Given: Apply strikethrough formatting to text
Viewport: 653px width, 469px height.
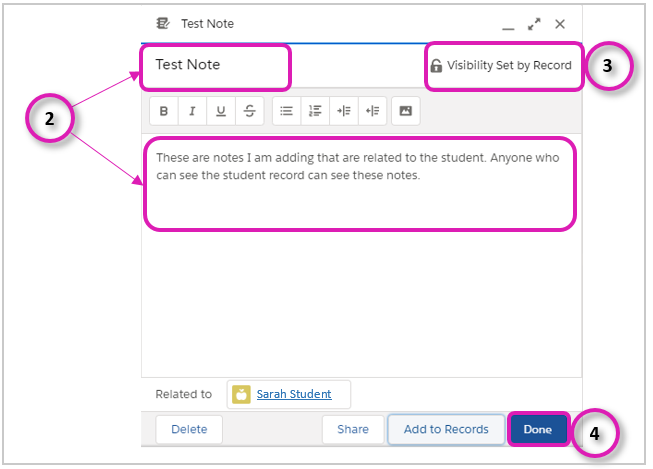Looking at the screenshot, I should [249, 111].
